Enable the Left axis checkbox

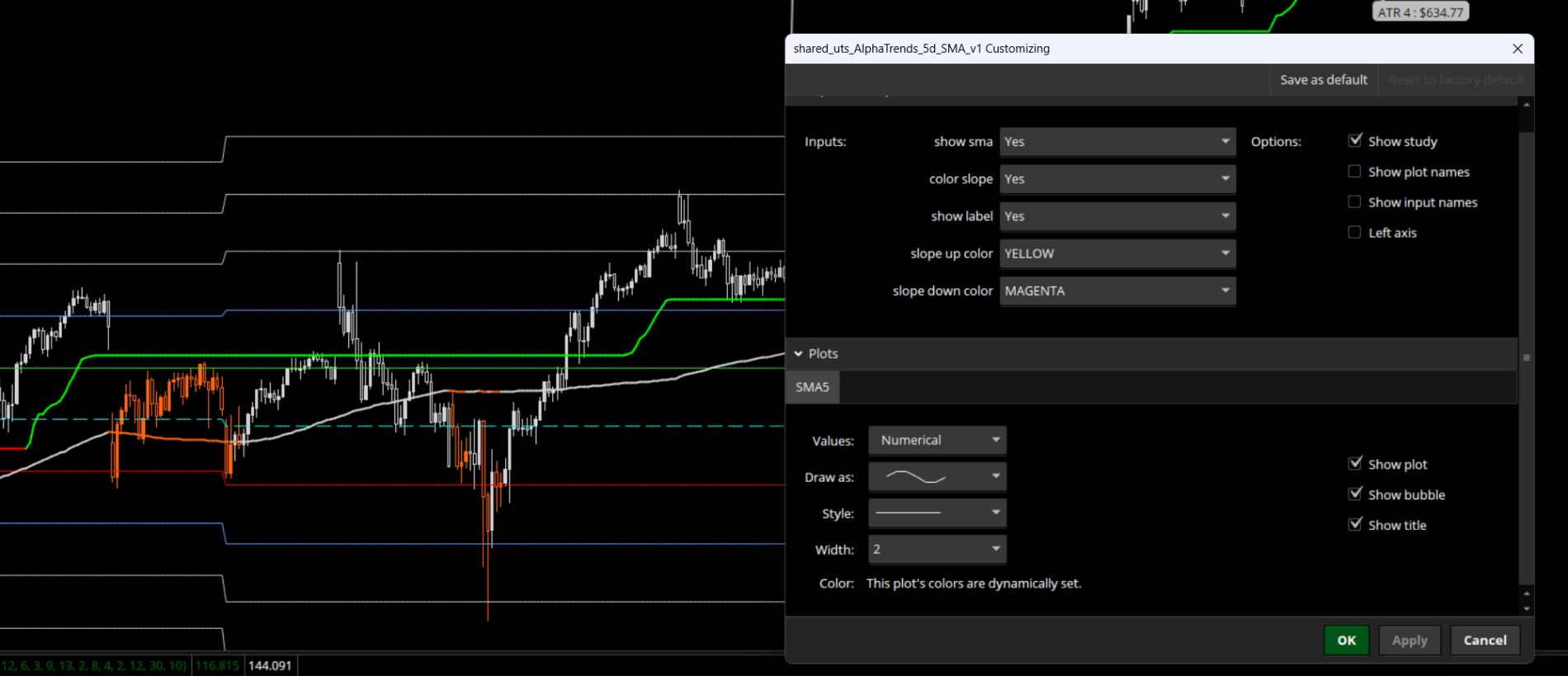click(x=1355, y=233)
